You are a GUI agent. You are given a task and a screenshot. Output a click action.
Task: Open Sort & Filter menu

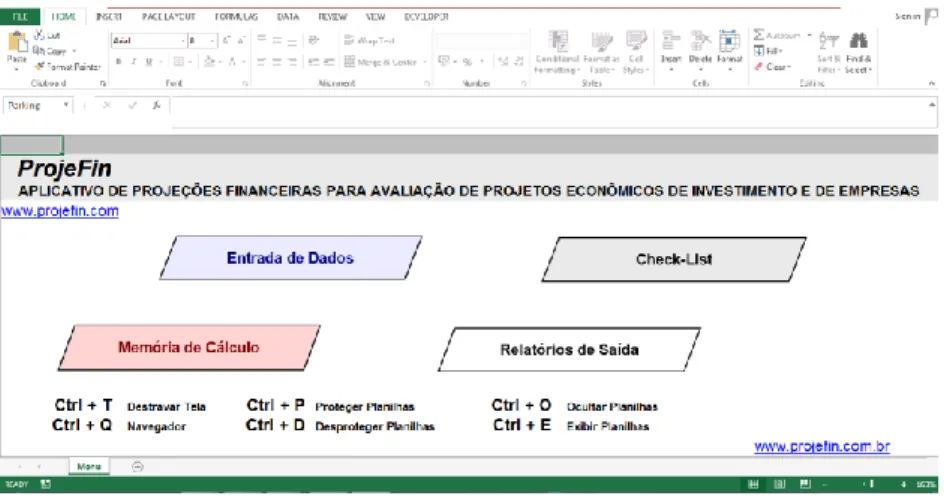(828, 52)
